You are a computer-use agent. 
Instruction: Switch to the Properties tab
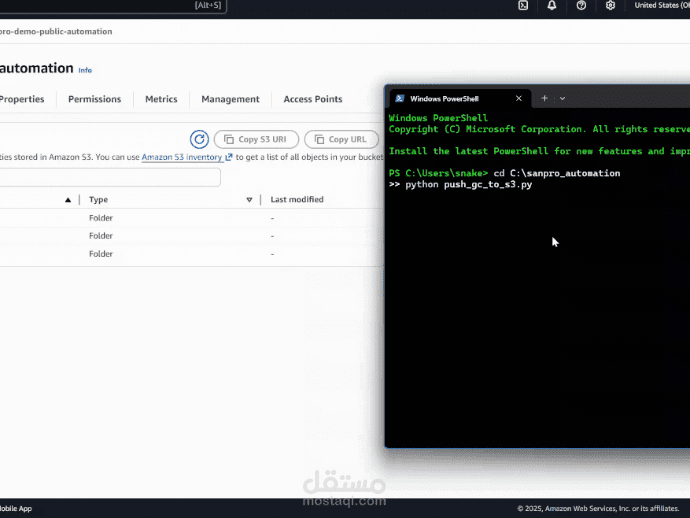point(22,99)
